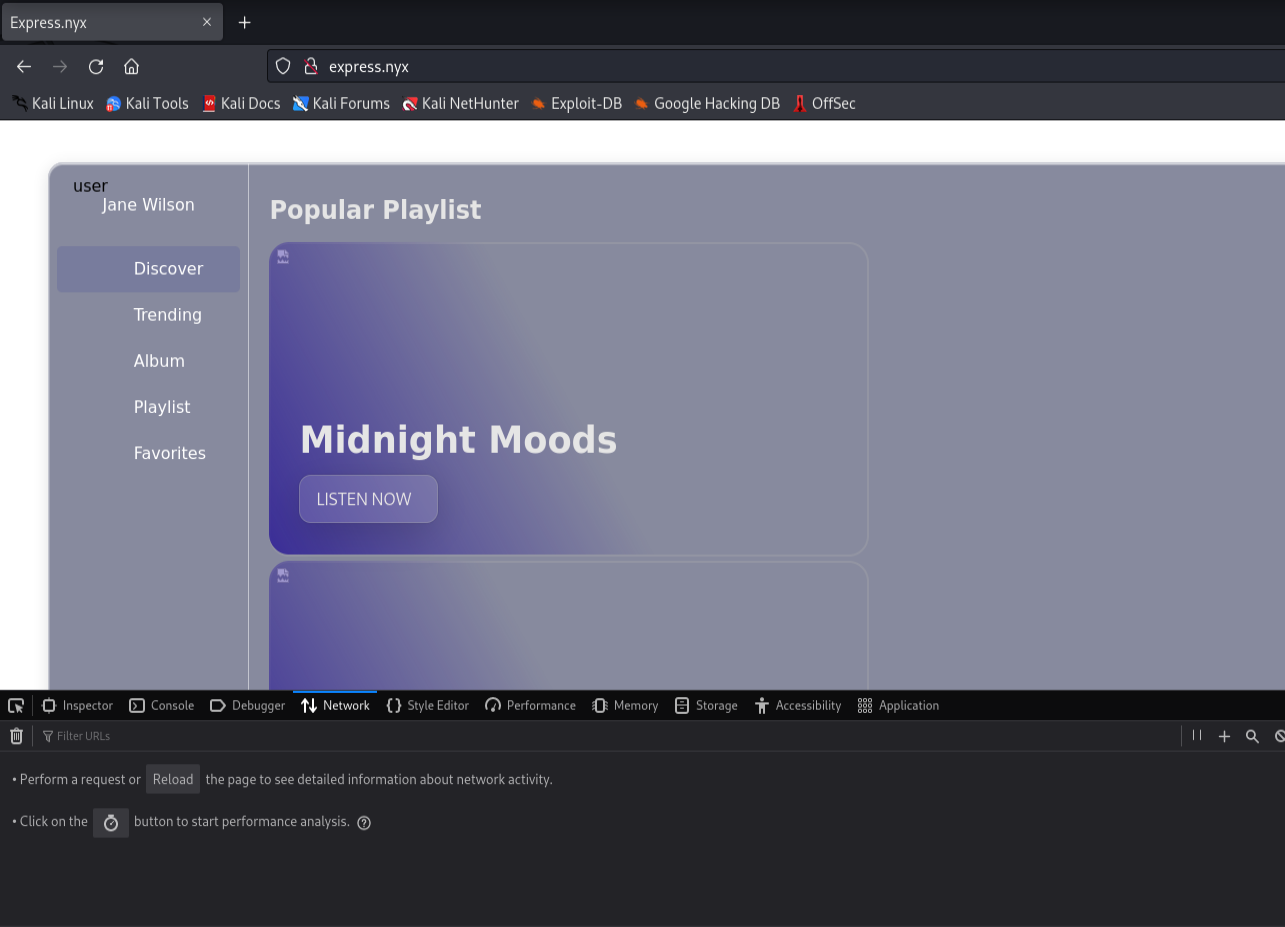The image size is (1285, 927).
Task: Reload the page using browser toolbar icon
Action: coord(96,67)
